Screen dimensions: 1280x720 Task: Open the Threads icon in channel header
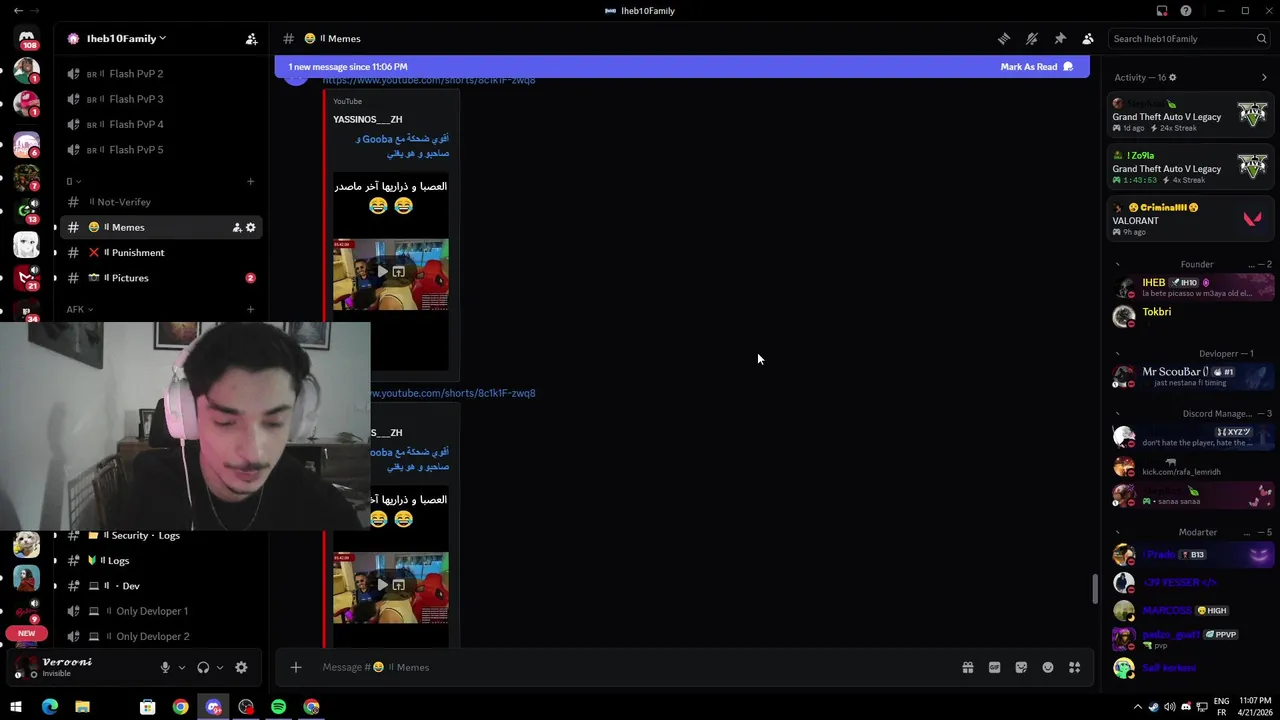pyautogui.click(x=1003, y=39)
